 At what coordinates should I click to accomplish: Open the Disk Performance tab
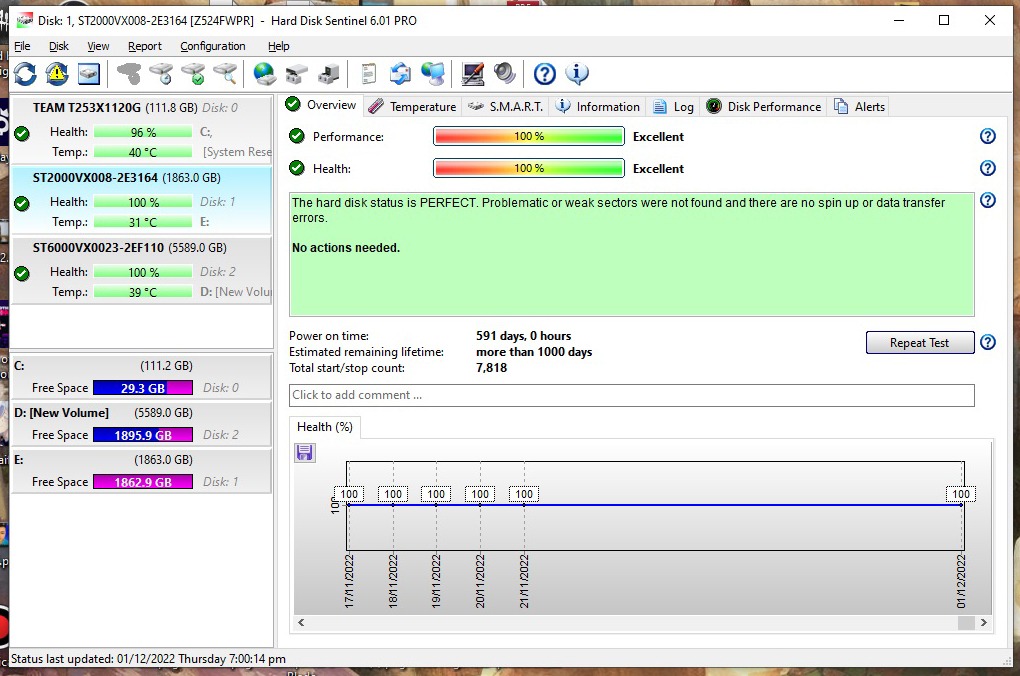(763, 107)
